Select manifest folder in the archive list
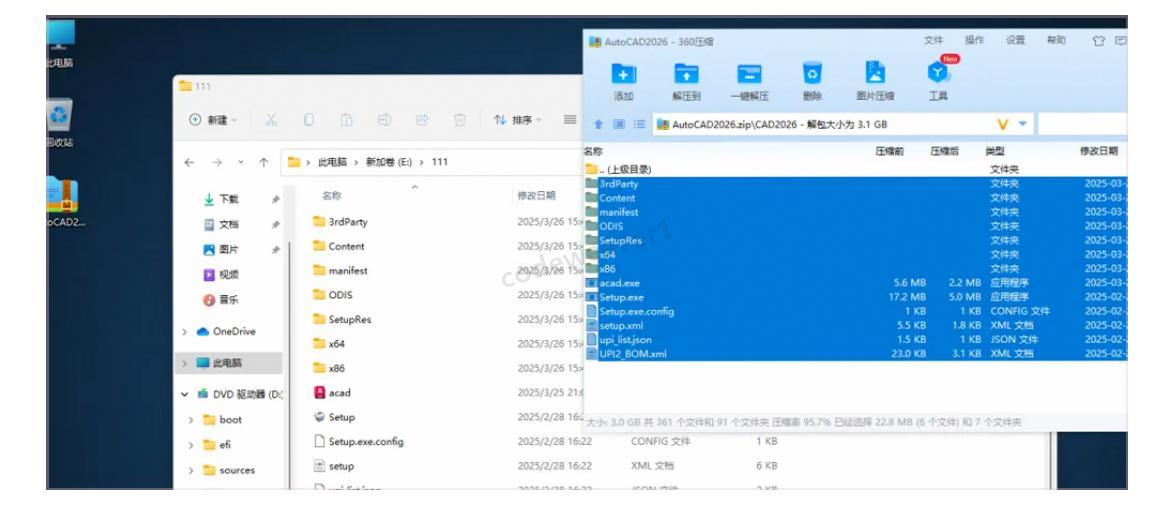The width and height of the screenshot is (1175, 505). pos(856,212)
